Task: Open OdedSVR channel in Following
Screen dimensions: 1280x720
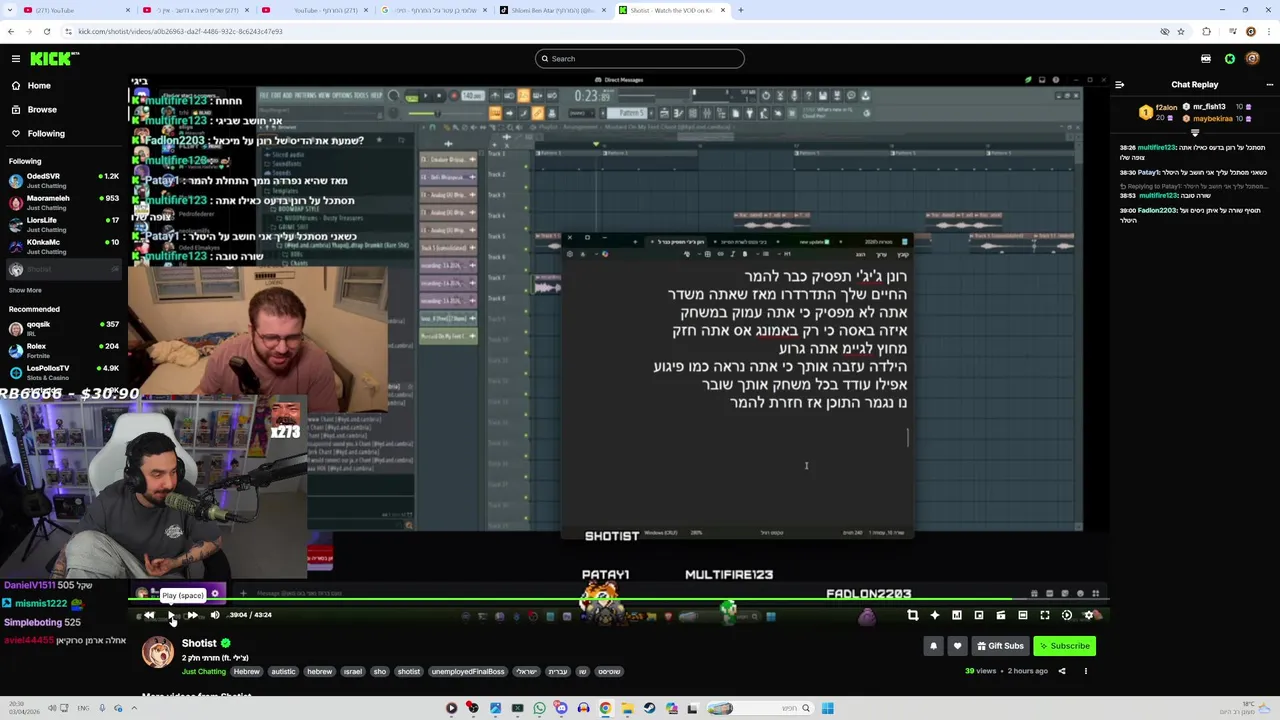Action: pos(64,180)
